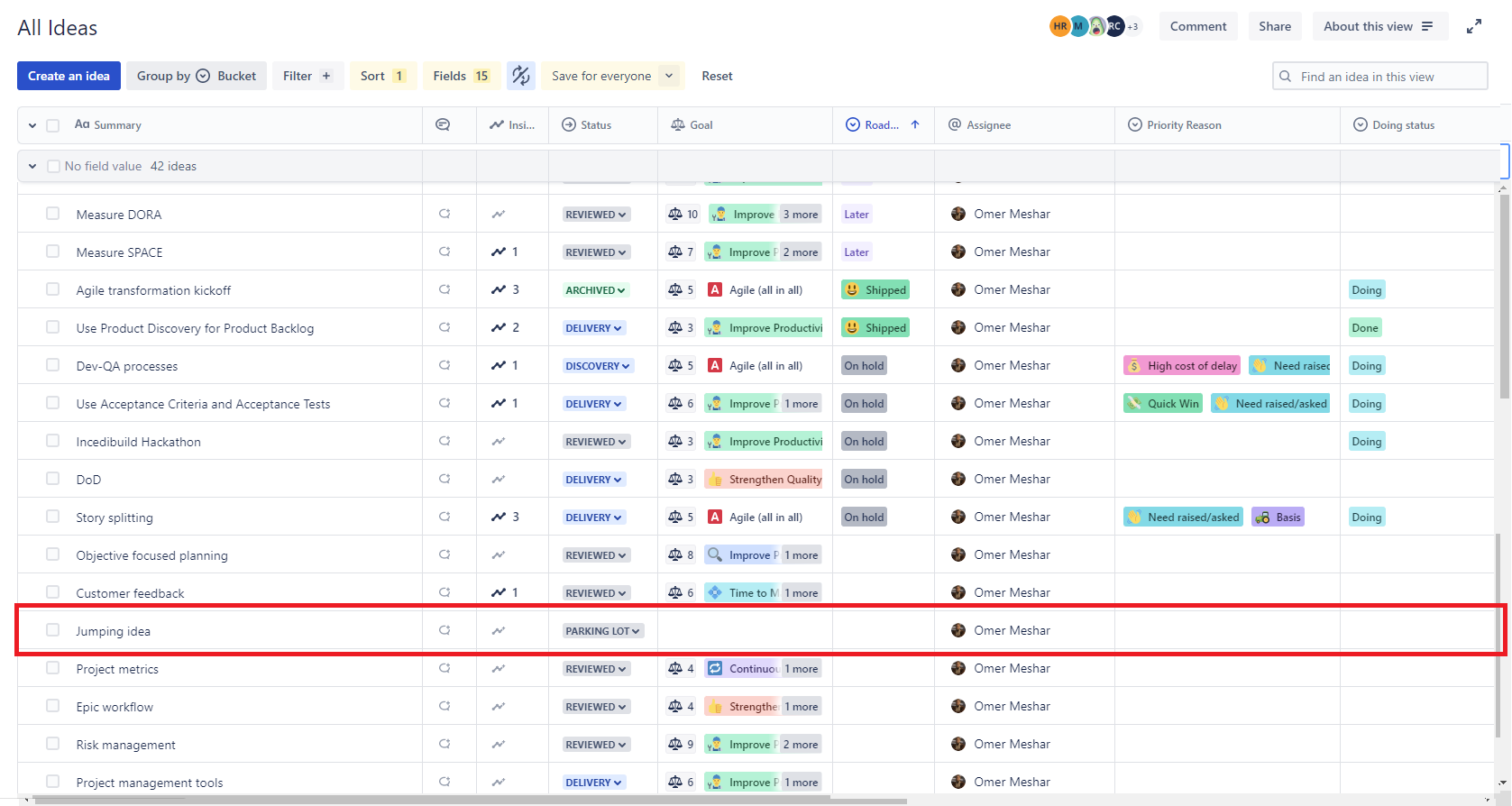Open insights for Agile transformation kickoff
The image size is (1512, 806).
point(504,289)
